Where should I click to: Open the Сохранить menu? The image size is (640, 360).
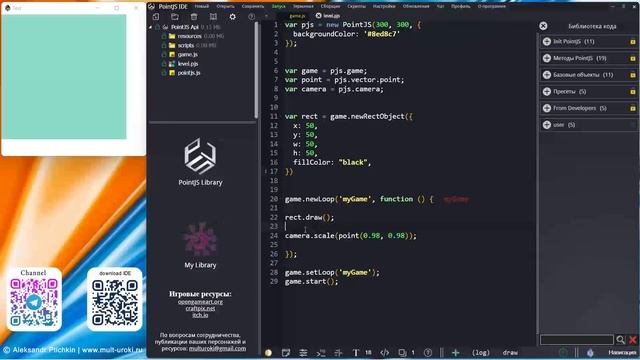tap(253, 6)
